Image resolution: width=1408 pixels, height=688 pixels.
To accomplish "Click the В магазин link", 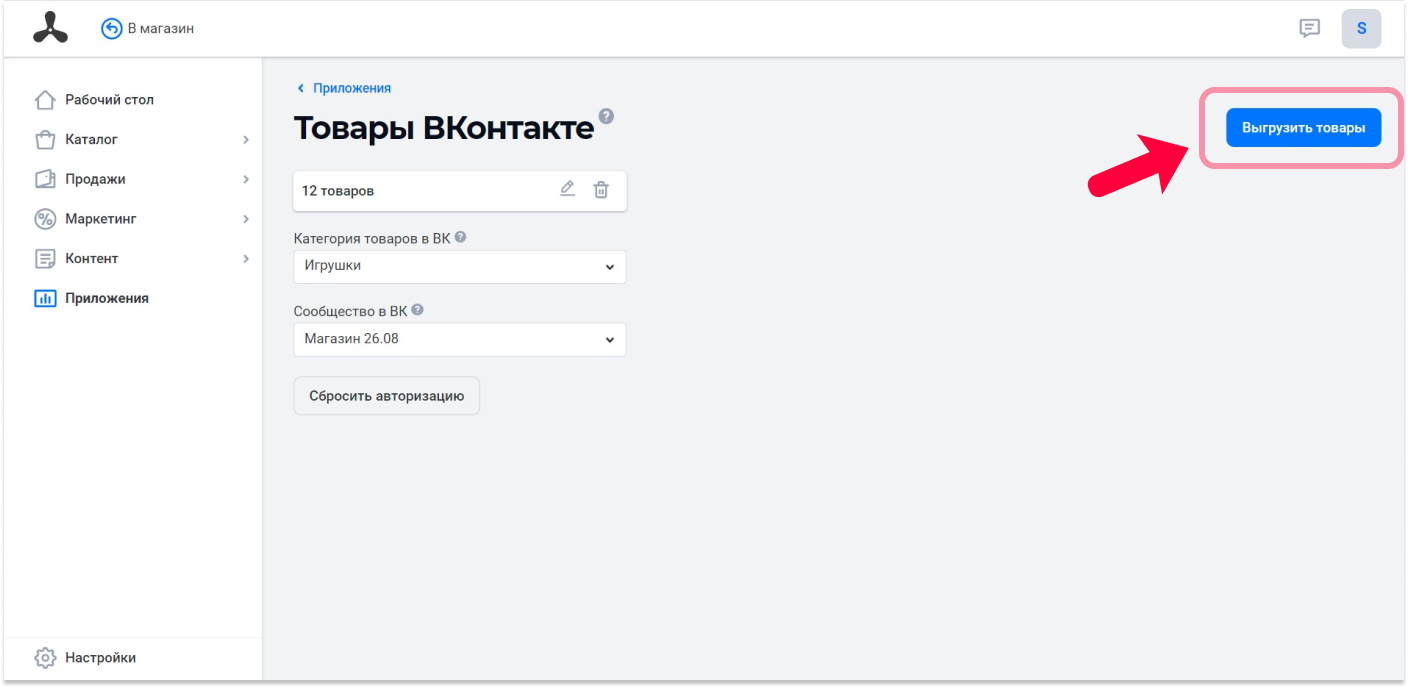I will pos(161,29).
